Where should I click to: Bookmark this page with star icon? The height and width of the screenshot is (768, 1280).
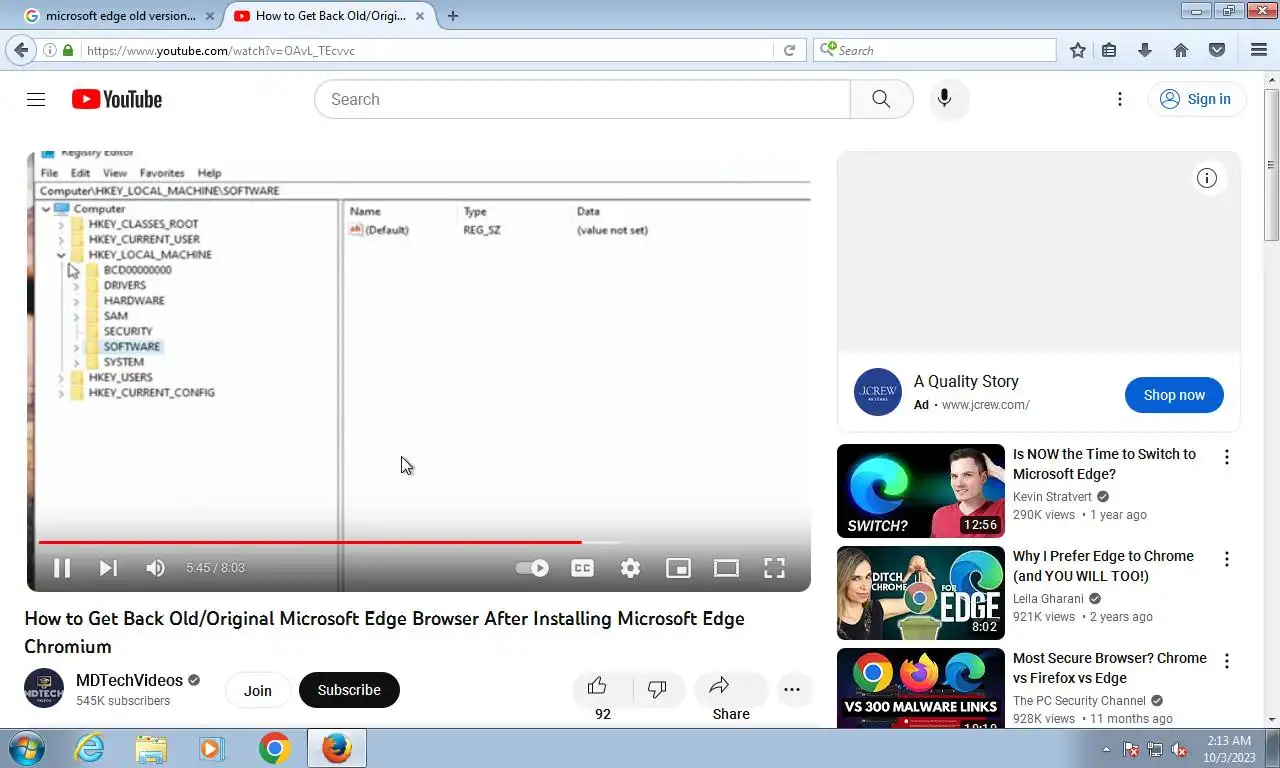1078,50
